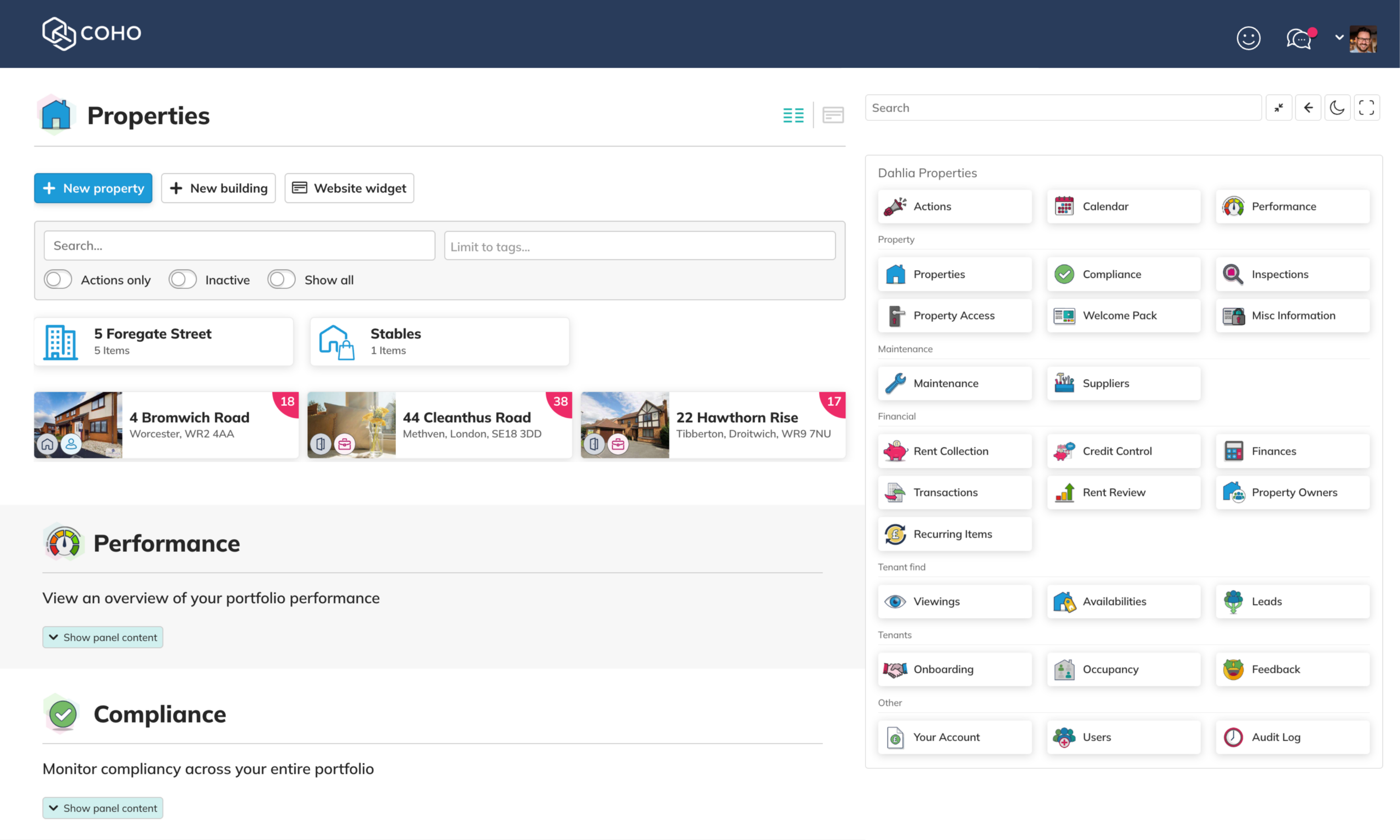The width and height of the screenshot is (1400, 840).
Task: Switch to compact list view icon
Action: (x=793, y=115)
